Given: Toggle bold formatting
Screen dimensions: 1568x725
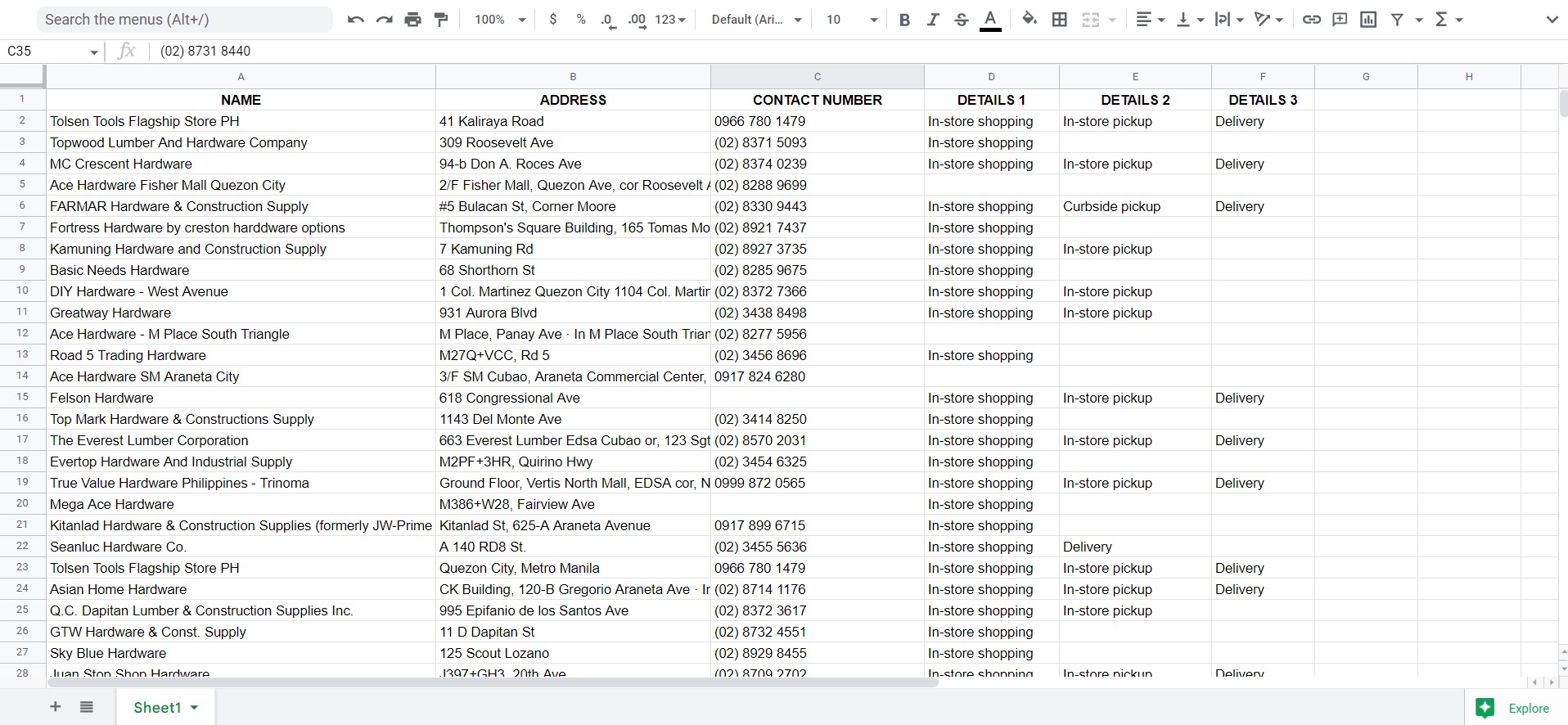Looking at the screenshot, I should click(904, 20).
